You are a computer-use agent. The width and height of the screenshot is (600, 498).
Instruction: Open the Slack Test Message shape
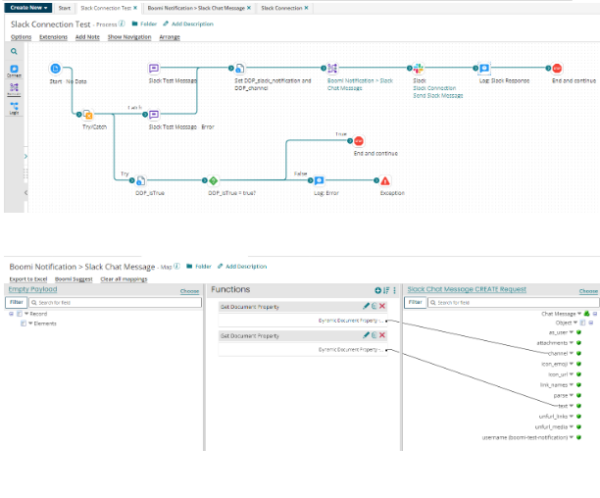154,68
